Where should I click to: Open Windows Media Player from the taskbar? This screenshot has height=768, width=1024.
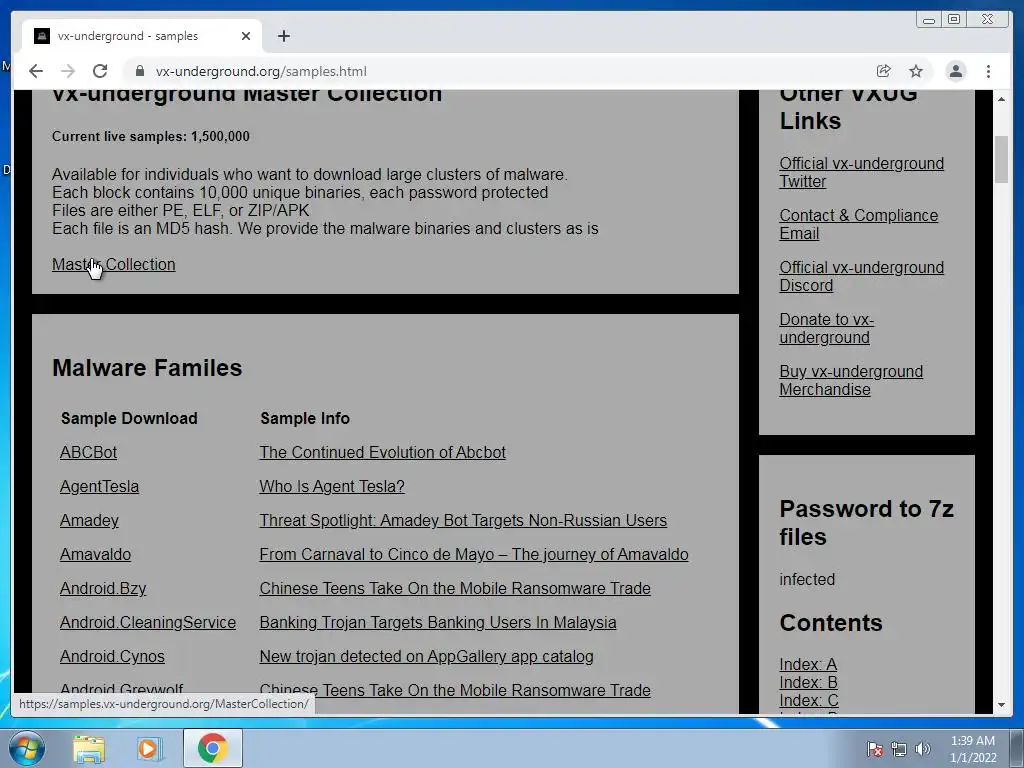(150, 748)
